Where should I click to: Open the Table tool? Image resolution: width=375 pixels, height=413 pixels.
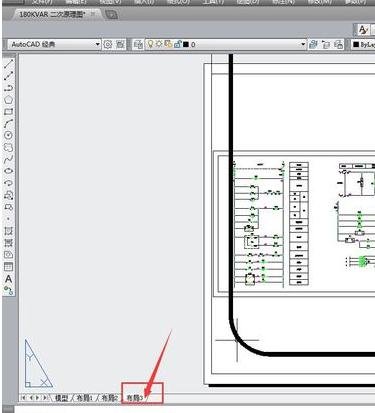[8, 267]
